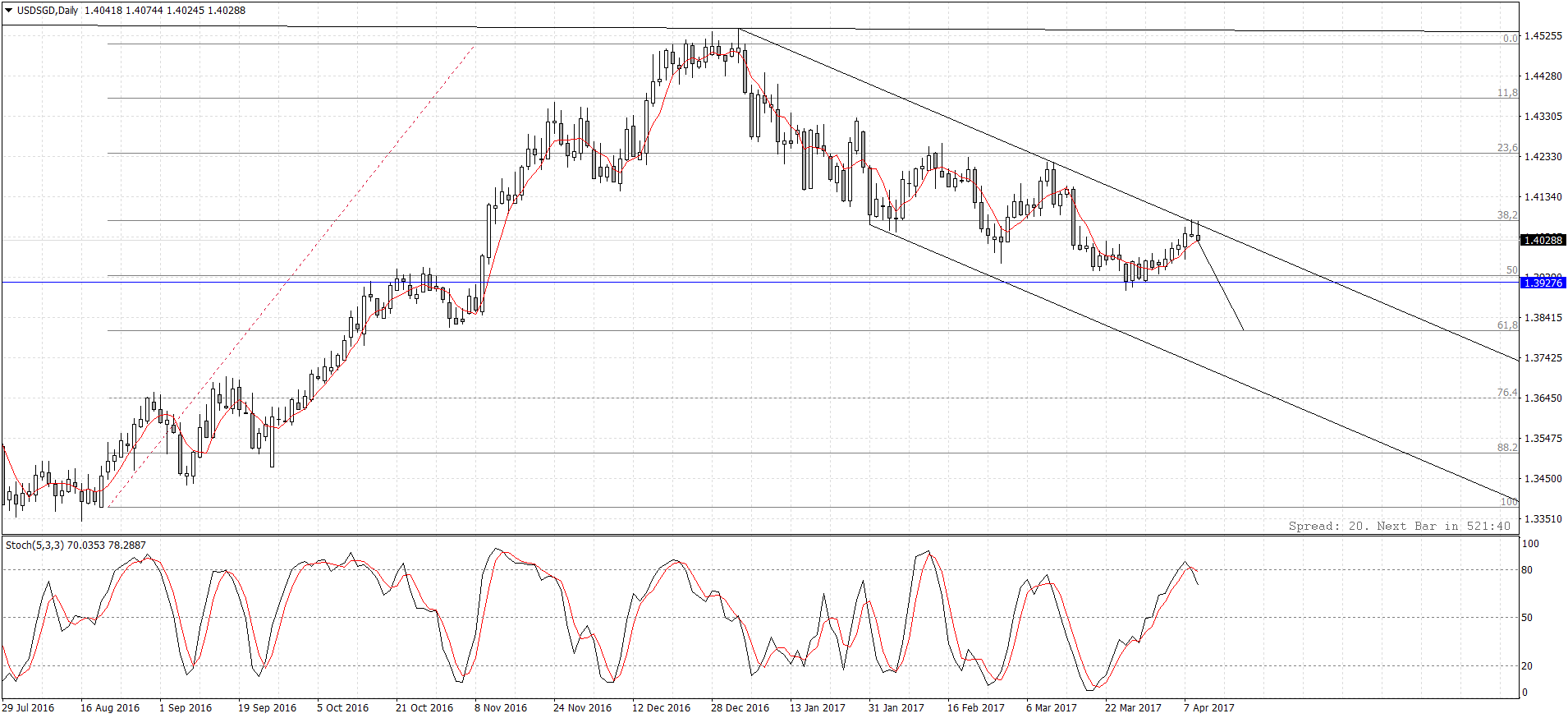Click the 6 Mar 2017 date label
The width and height of the screenshot is (1568, 718).
(x=1052, y=708)
